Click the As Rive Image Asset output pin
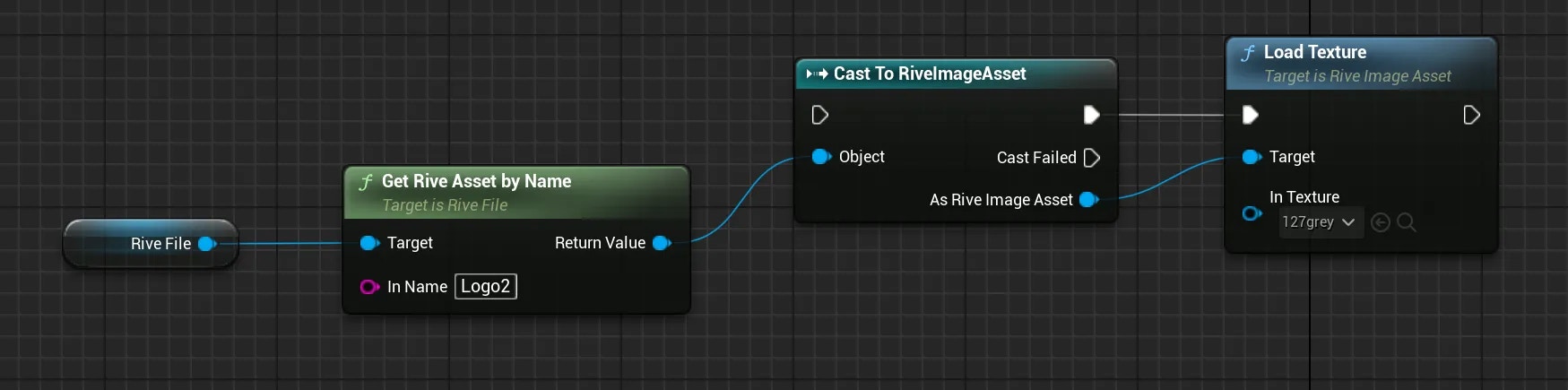The width and height of the screenshot is (1568, 390). [1089, 200]
